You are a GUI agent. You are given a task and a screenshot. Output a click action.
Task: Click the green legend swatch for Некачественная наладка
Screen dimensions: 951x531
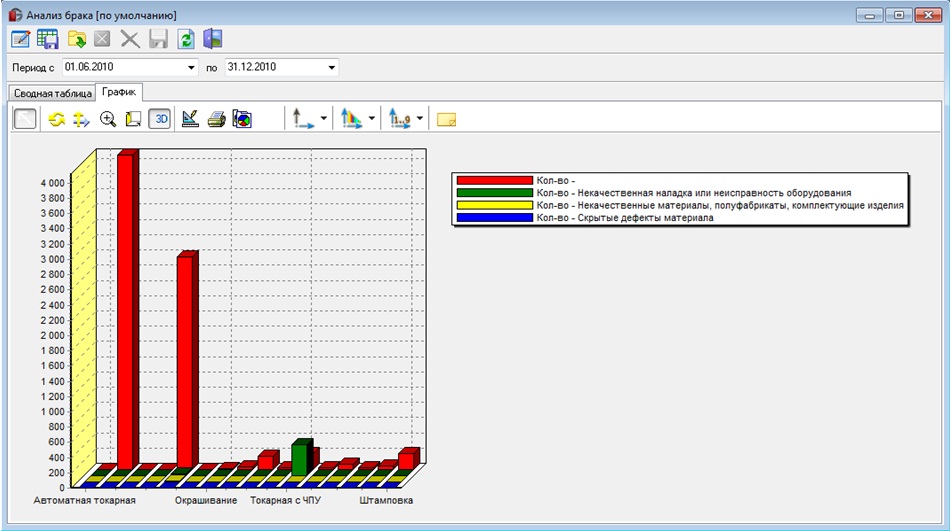[495, 193]
